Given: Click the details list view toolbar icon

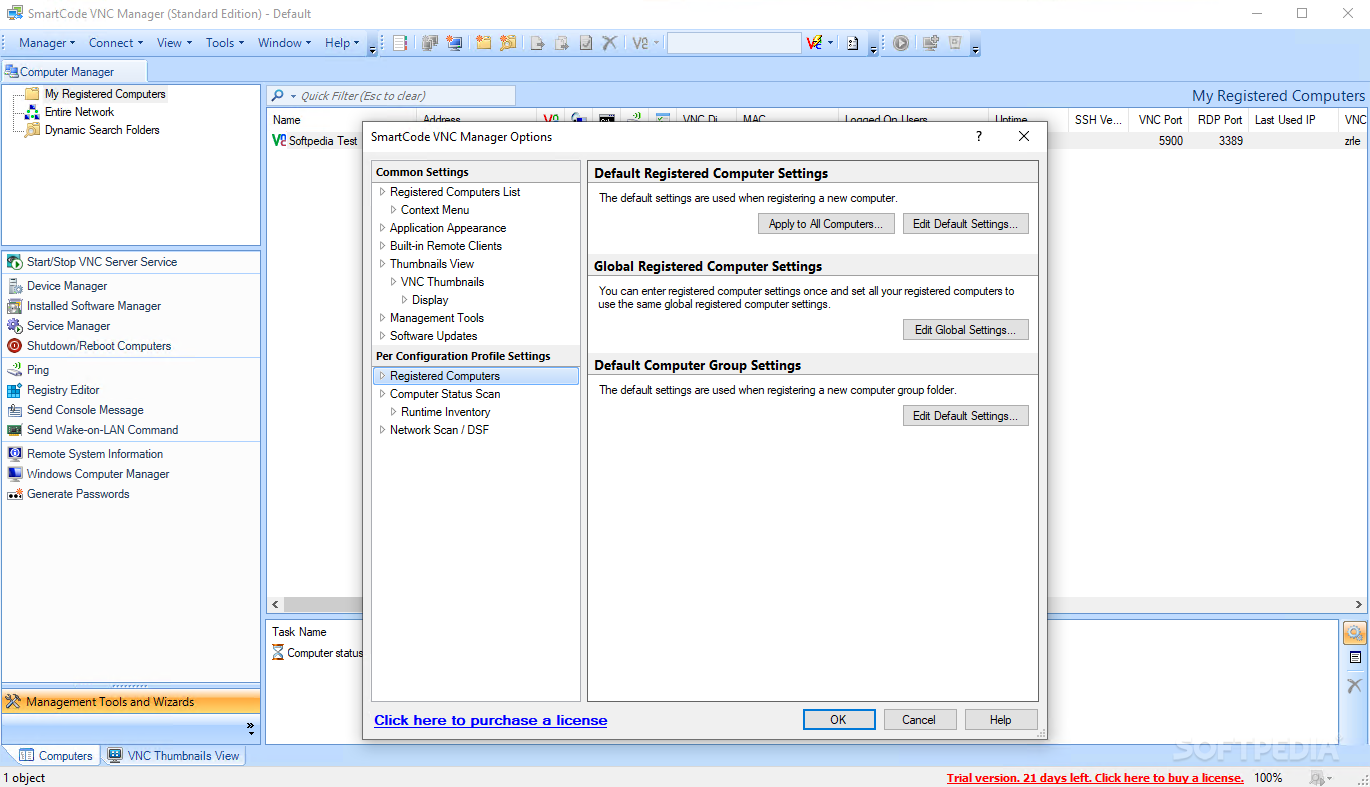Looking at the screenshot, I should point(400,43).
